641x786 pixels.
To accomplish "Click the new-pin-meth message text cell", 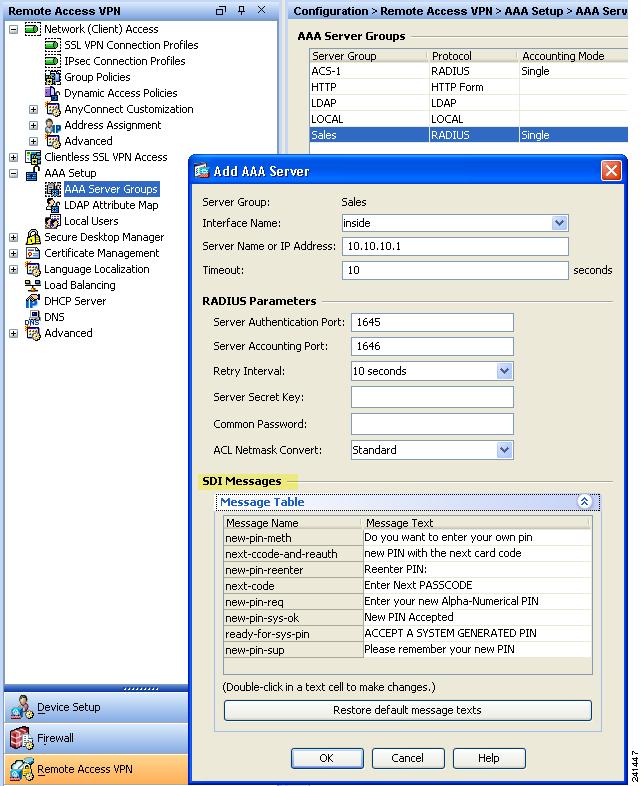I will (477, 537).
